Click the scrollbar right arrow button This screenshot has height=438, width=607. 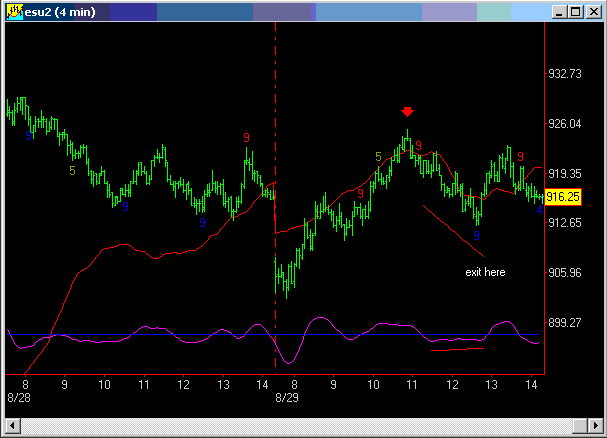coord(597,427)
